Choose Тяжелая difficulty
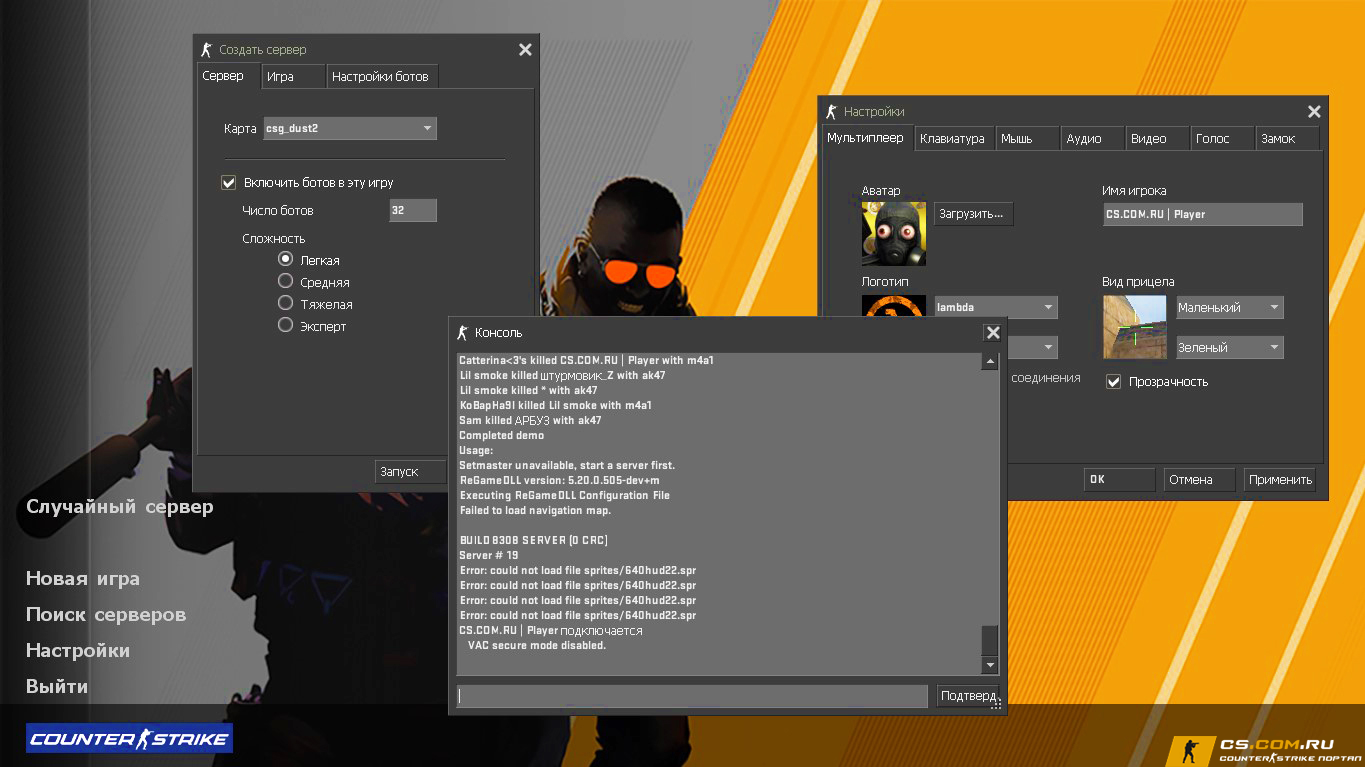The width and height of the screenshot is (1365, 767). [285, 303]
